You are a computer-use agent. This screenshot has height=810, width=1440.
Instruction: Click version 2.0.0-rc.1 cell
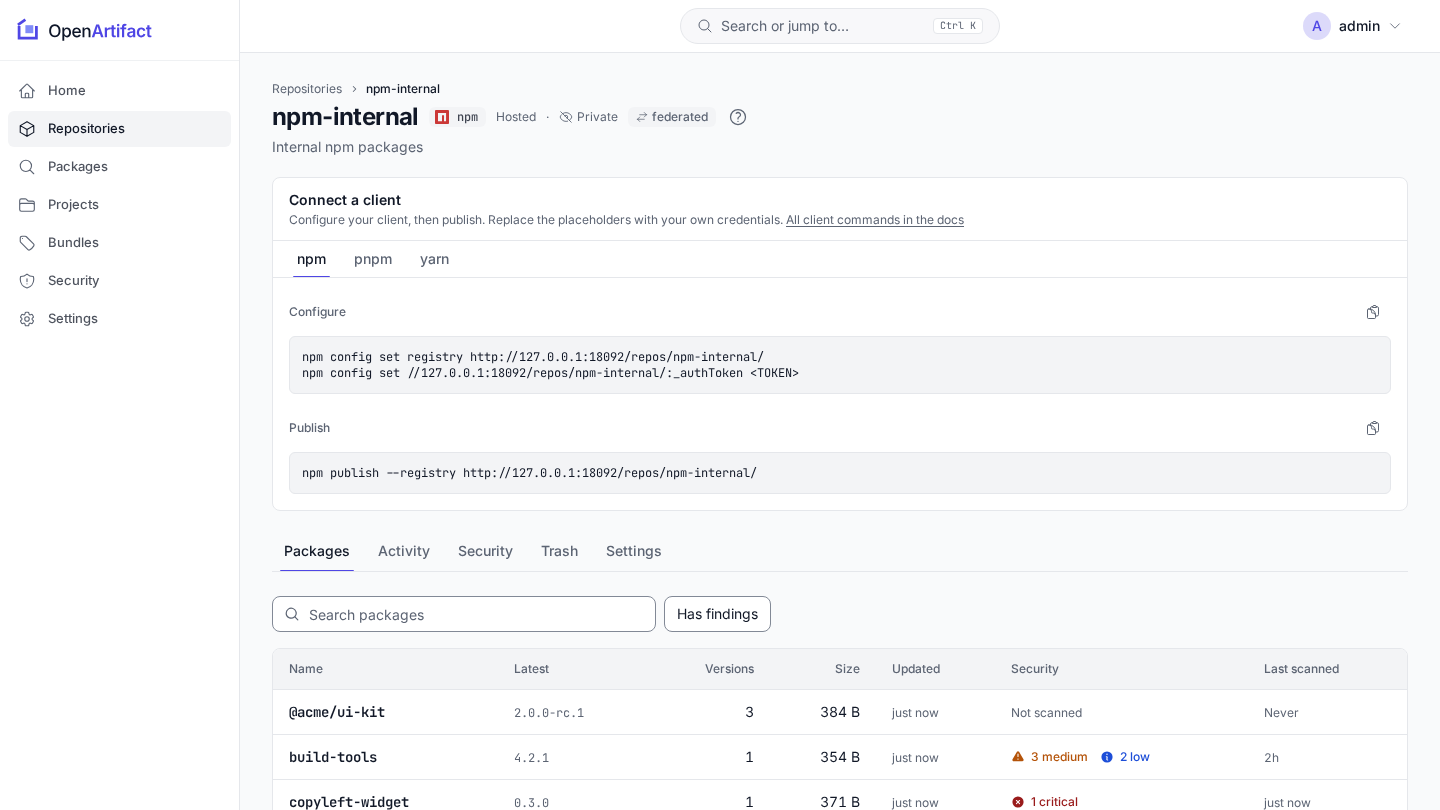tap(549, 713)
